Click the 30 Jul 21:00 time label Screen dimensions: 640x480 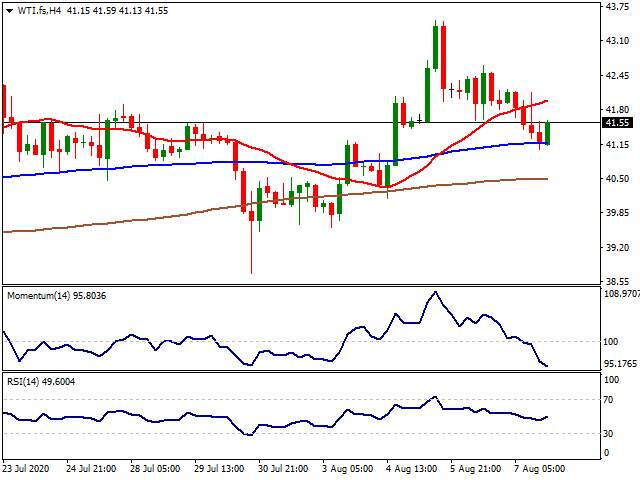283,468
